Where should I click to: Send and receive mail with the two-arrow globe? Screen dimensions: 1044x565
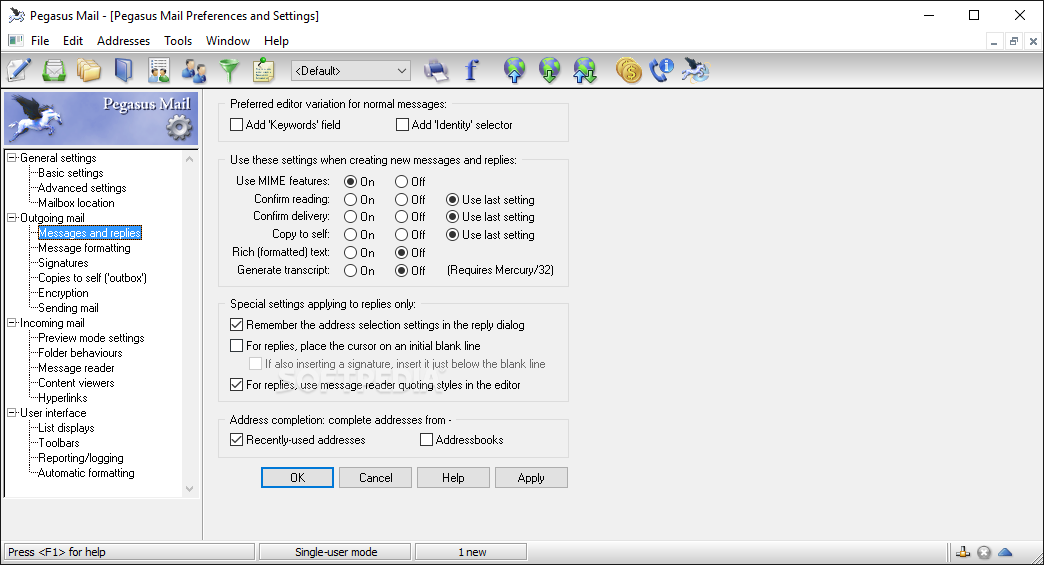click(x=585, y=70)
